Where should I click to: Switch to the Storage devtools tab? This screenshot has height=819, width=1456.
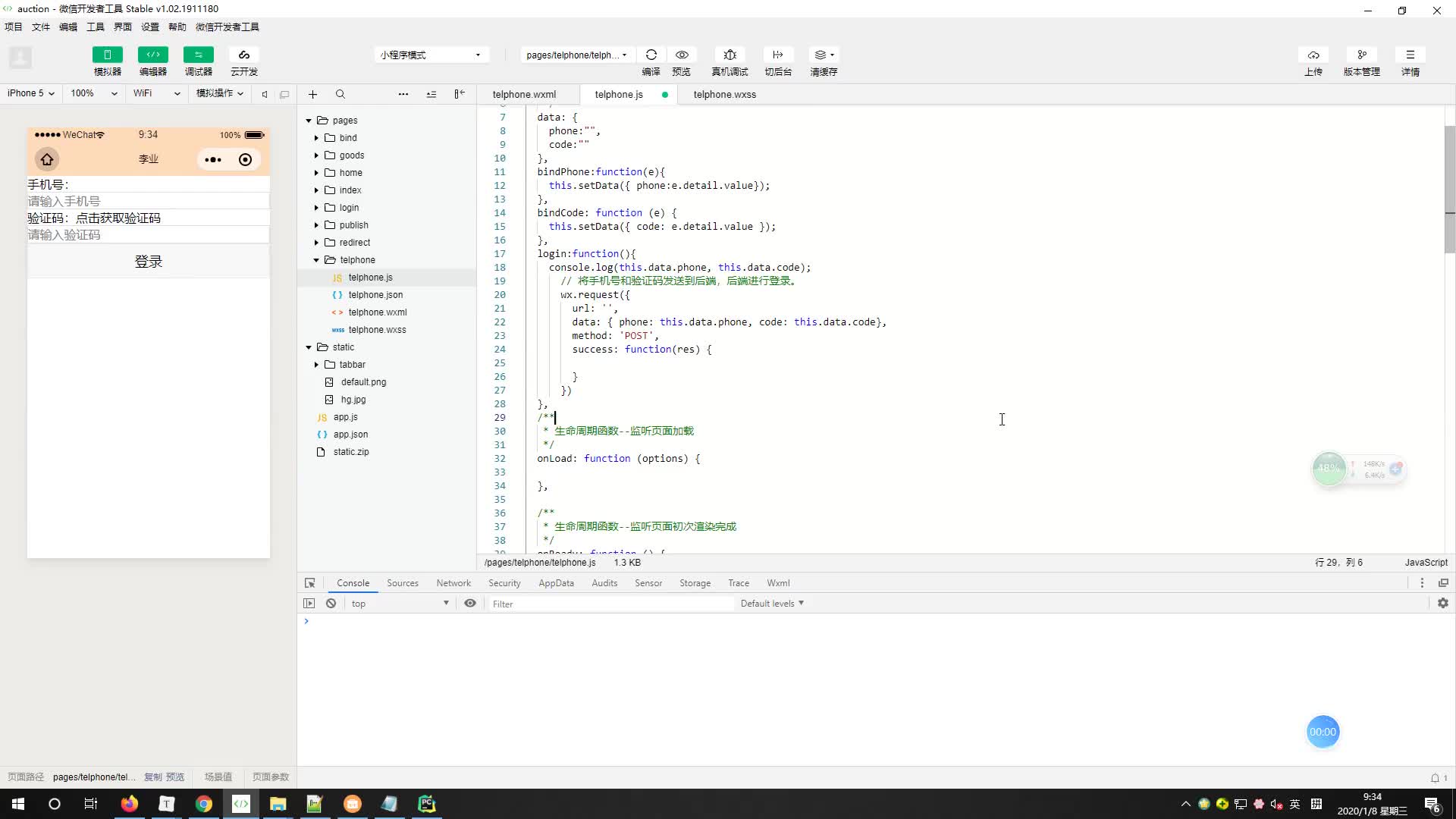[x=695, y=583]
